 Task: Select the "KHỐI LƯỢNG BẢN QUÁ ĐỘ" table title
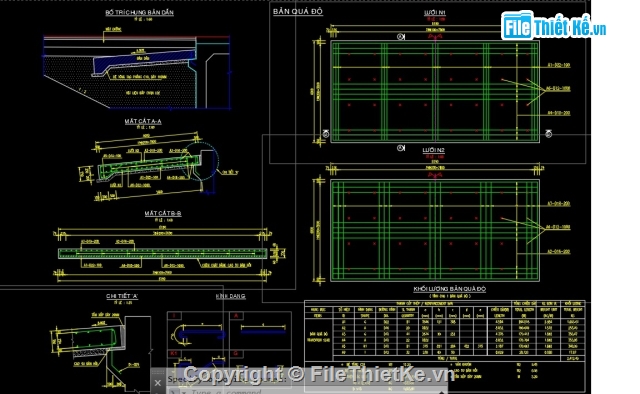449,289
